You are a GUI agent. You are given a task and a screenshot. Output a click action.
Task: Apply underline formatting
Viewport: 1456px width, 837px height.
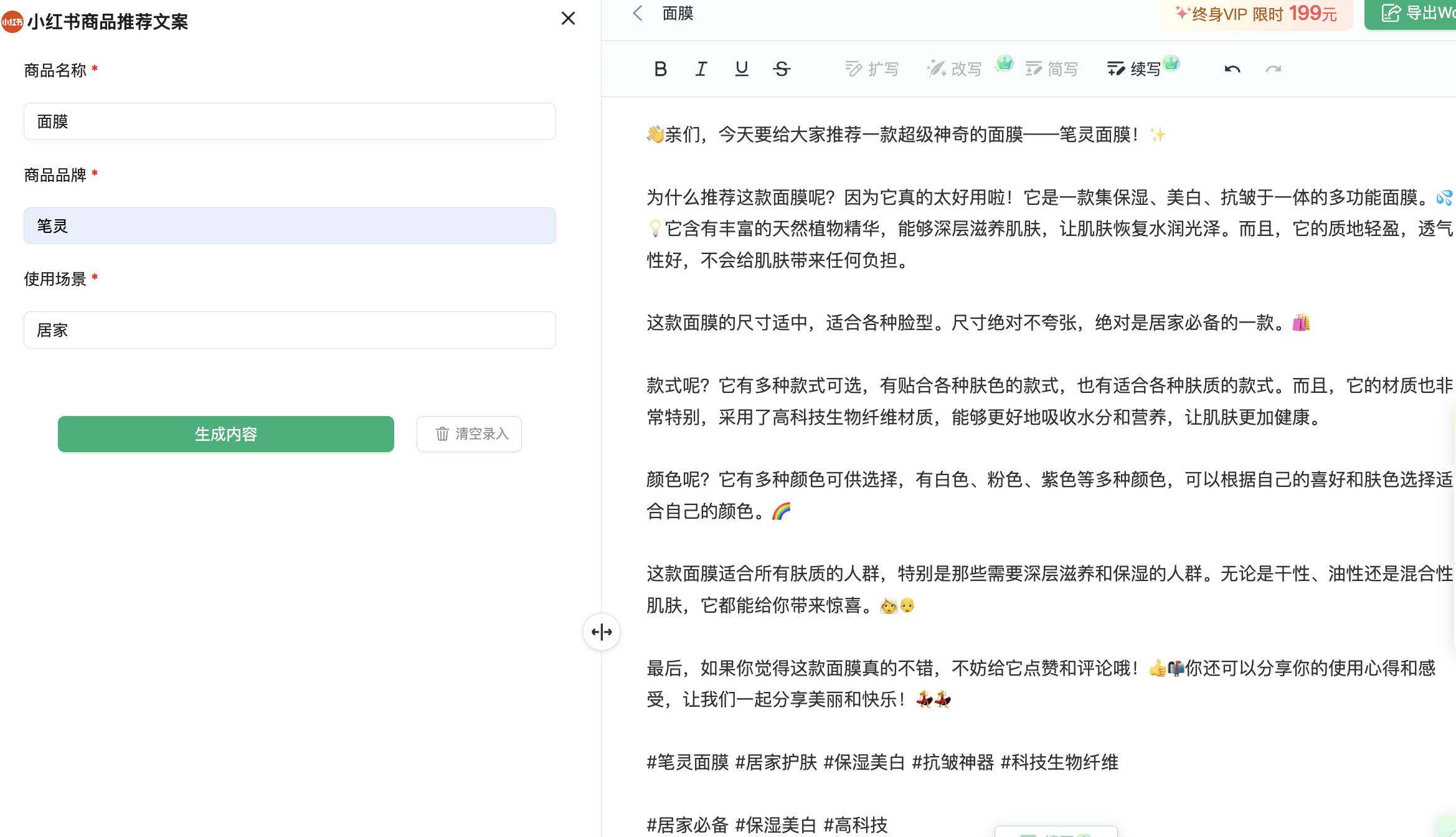pyautogui.click(x=741, y=69)
